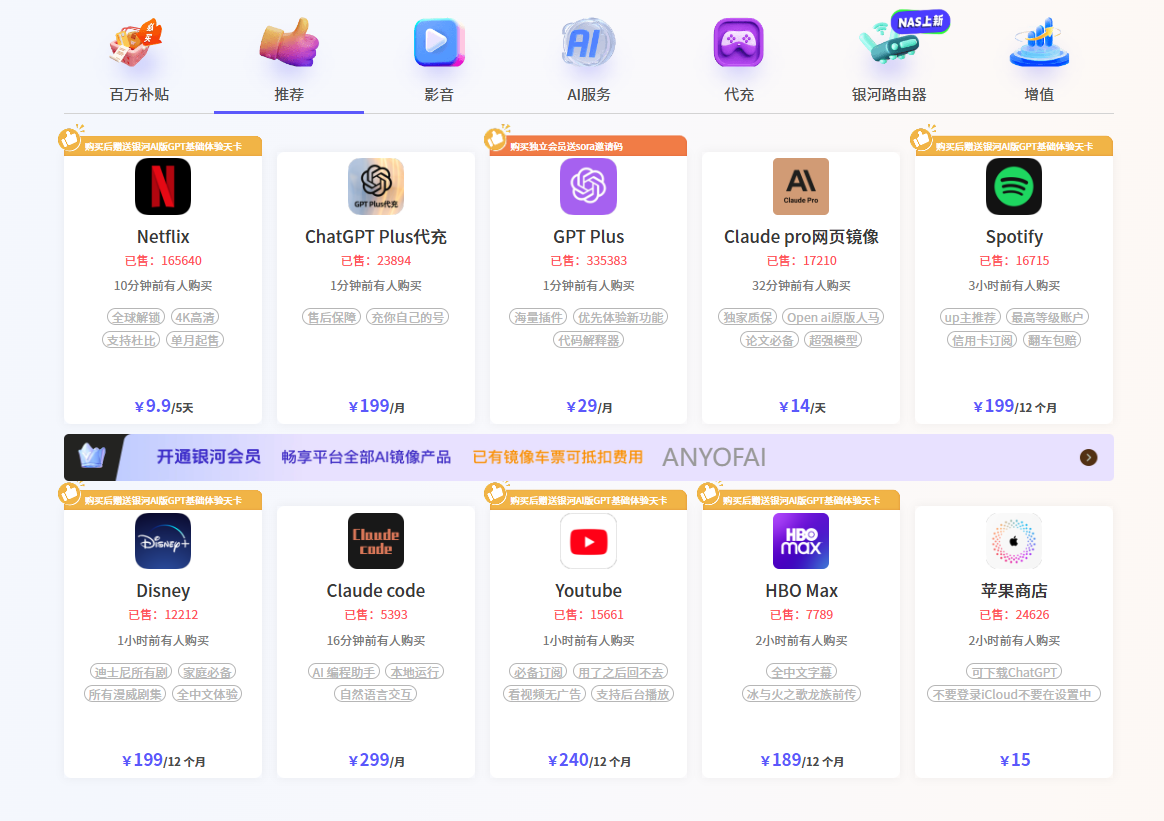Click the 苹果商店 logo icon
This screenshot has width=1164, height=821.
(x=1014, y=541)
